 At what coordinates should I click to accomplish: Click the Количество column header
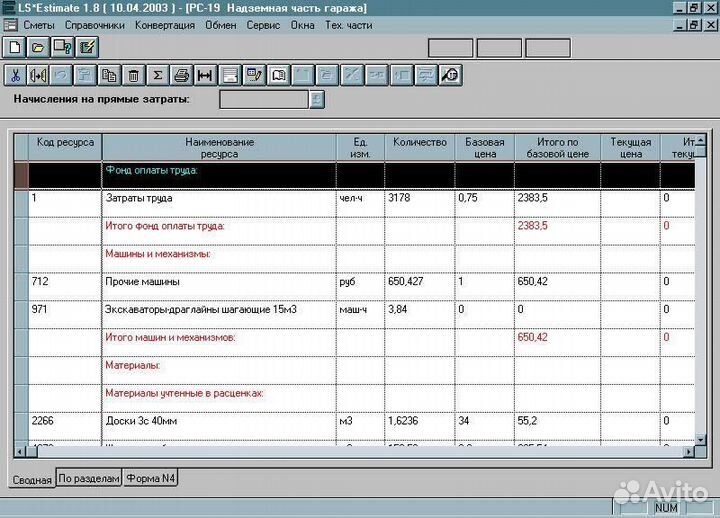tap(419, 142)
